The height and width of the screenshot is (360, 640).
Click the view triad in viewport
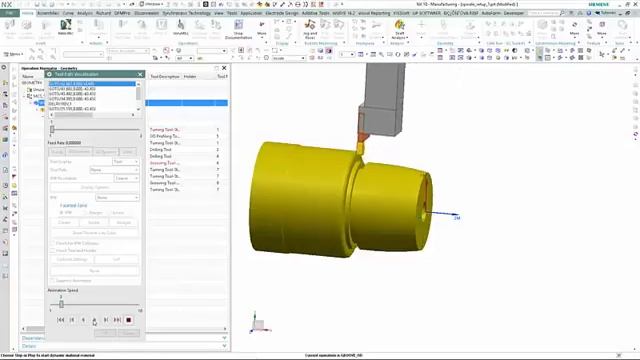click(259, 323)
